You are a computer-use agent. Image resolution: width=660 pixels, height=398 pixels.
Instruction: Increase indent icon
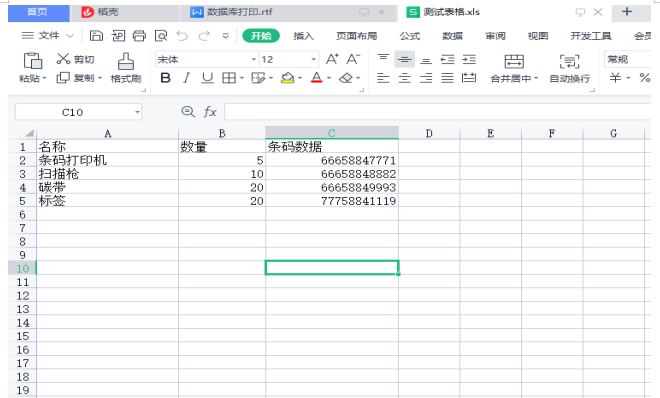469,59
